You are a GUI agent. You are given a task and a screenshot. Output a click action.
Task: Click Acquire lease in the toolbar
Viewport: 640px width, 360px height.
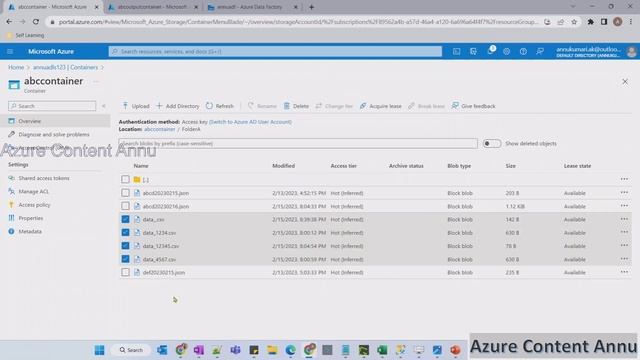[x=380, y=106]
